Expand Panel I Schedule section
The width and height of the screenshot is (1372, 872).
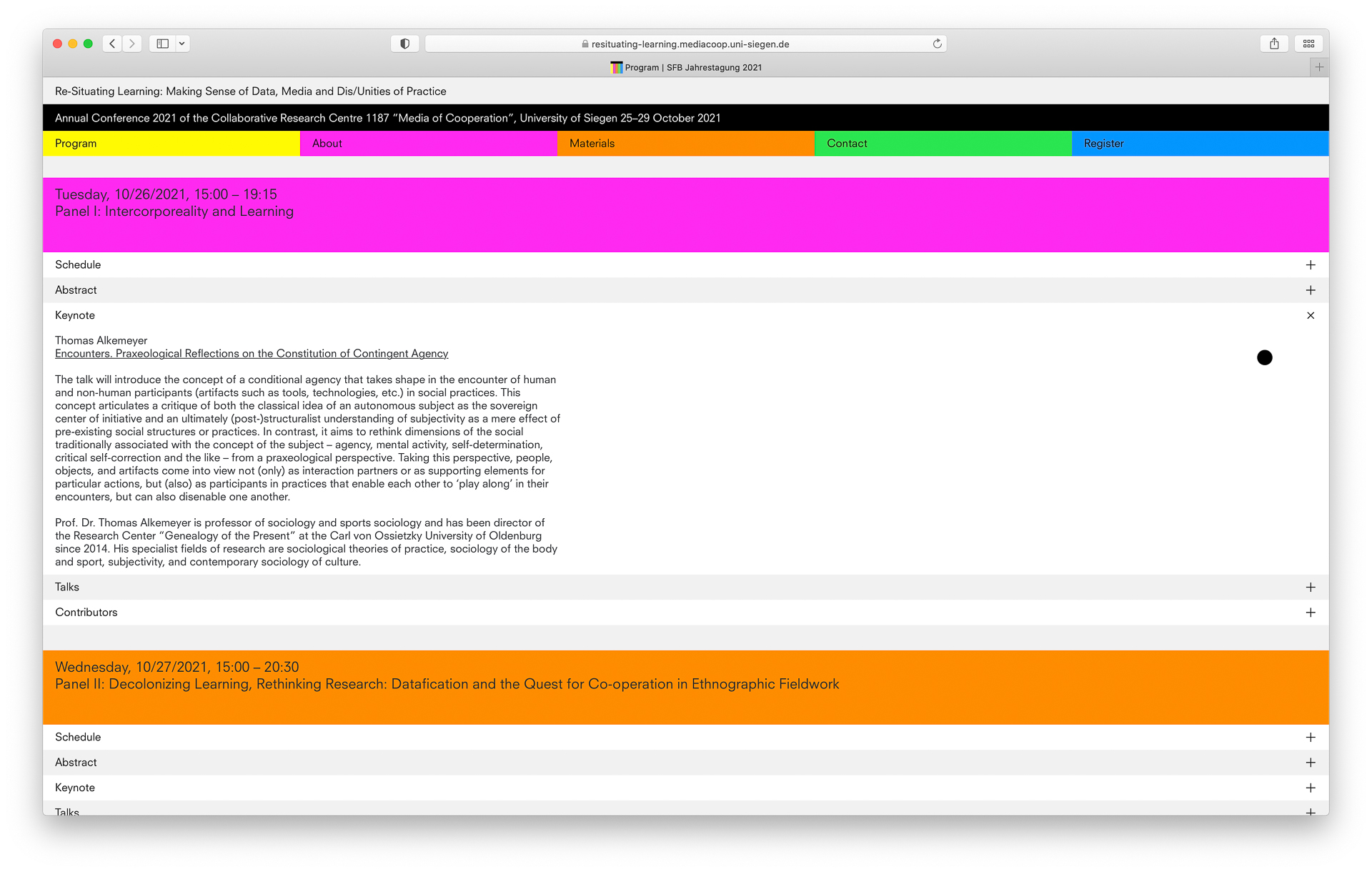(x=686, y=265)
